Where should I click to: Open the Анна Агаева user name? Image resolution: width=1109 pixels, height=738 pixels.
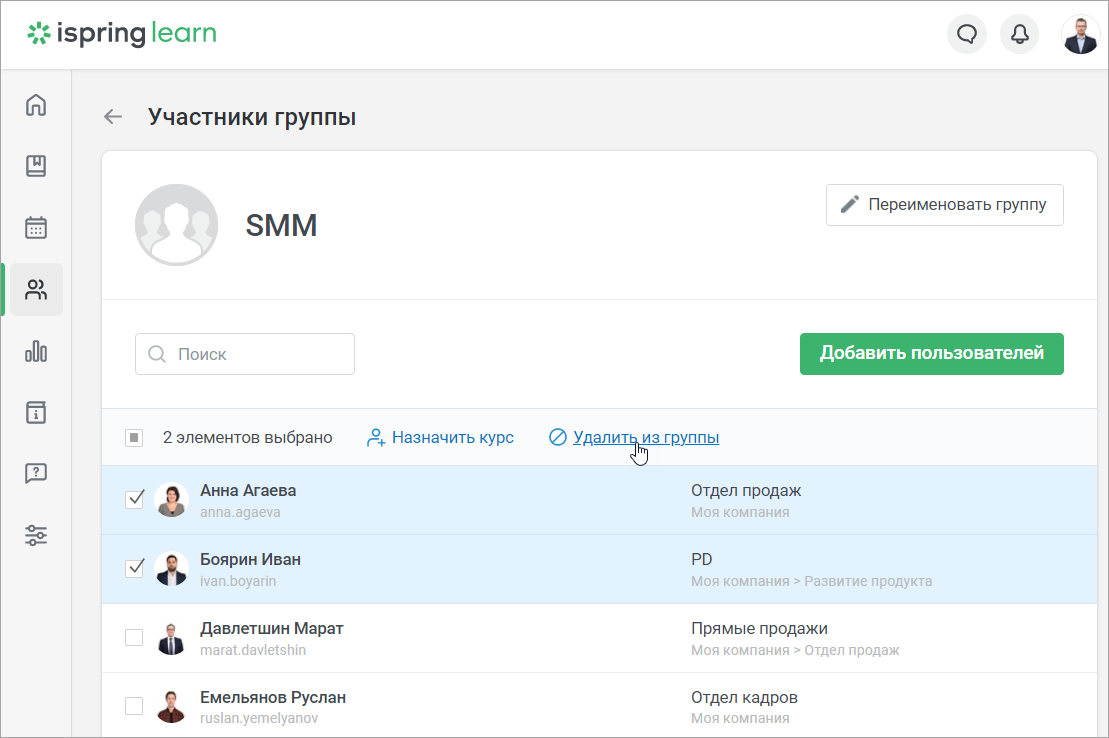pyautogui.click(x=248, y=490)
